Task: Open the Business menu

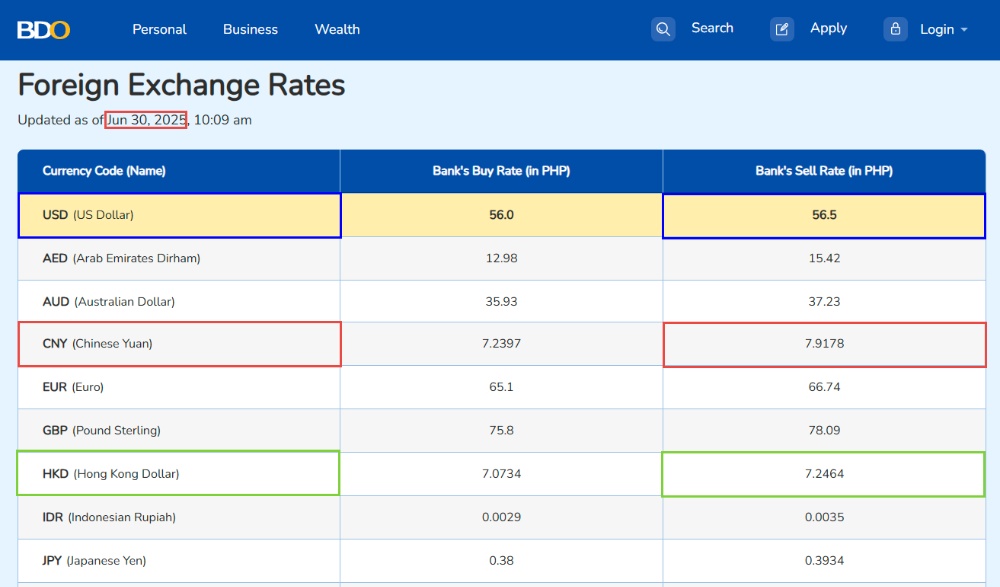Action: (x=251, y=29)
